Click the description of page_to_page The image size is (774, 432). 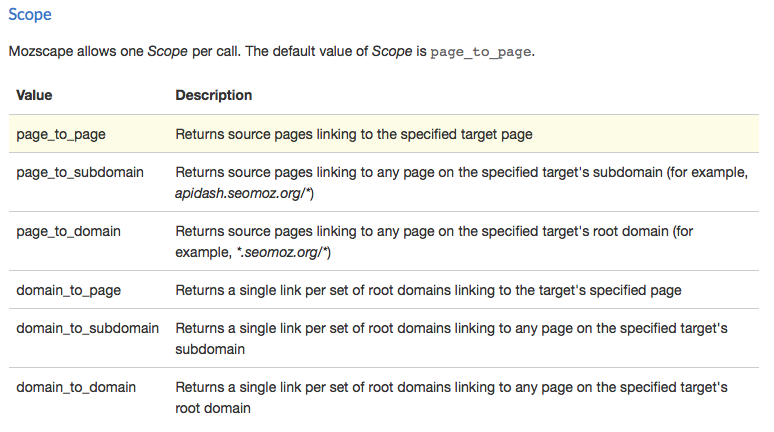tap(354, 133)
